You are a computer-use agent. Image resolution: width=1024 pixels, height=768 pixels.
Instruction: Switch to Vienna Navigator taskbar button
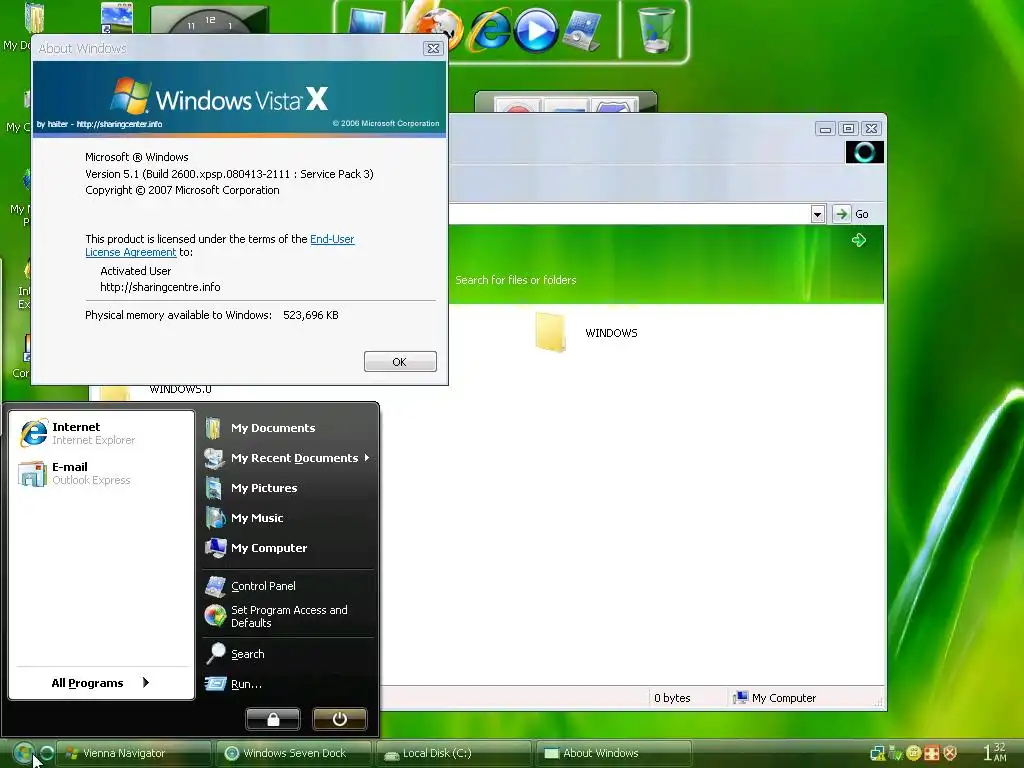click(x=133, y=753)
